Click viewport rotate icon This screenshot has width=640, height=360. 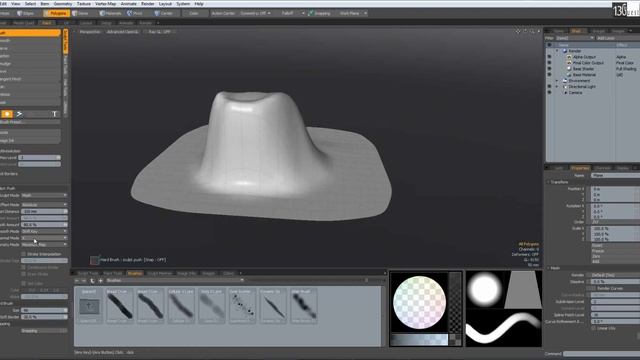(525, 31)
